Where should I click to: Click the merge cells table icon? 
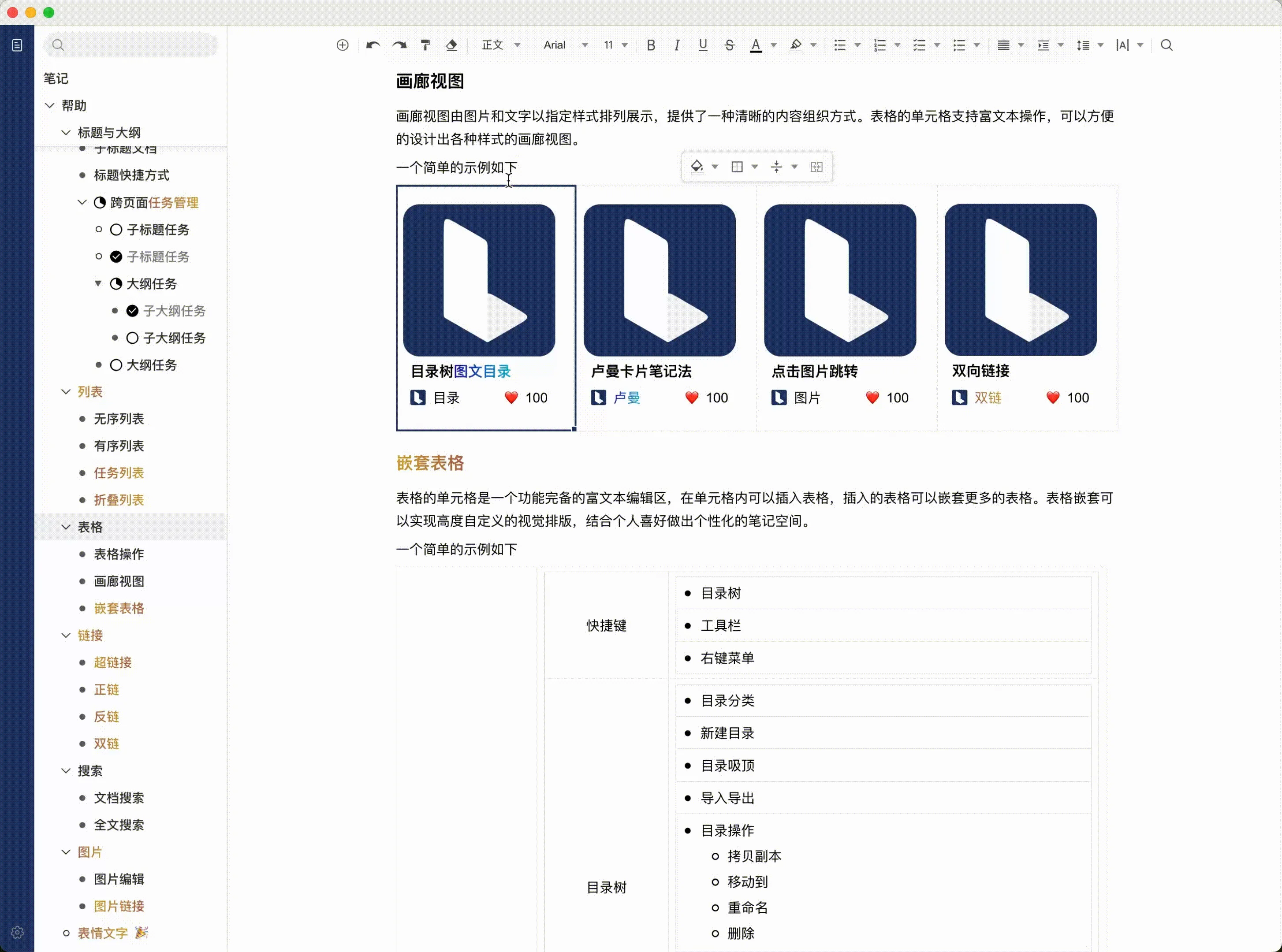816,167
